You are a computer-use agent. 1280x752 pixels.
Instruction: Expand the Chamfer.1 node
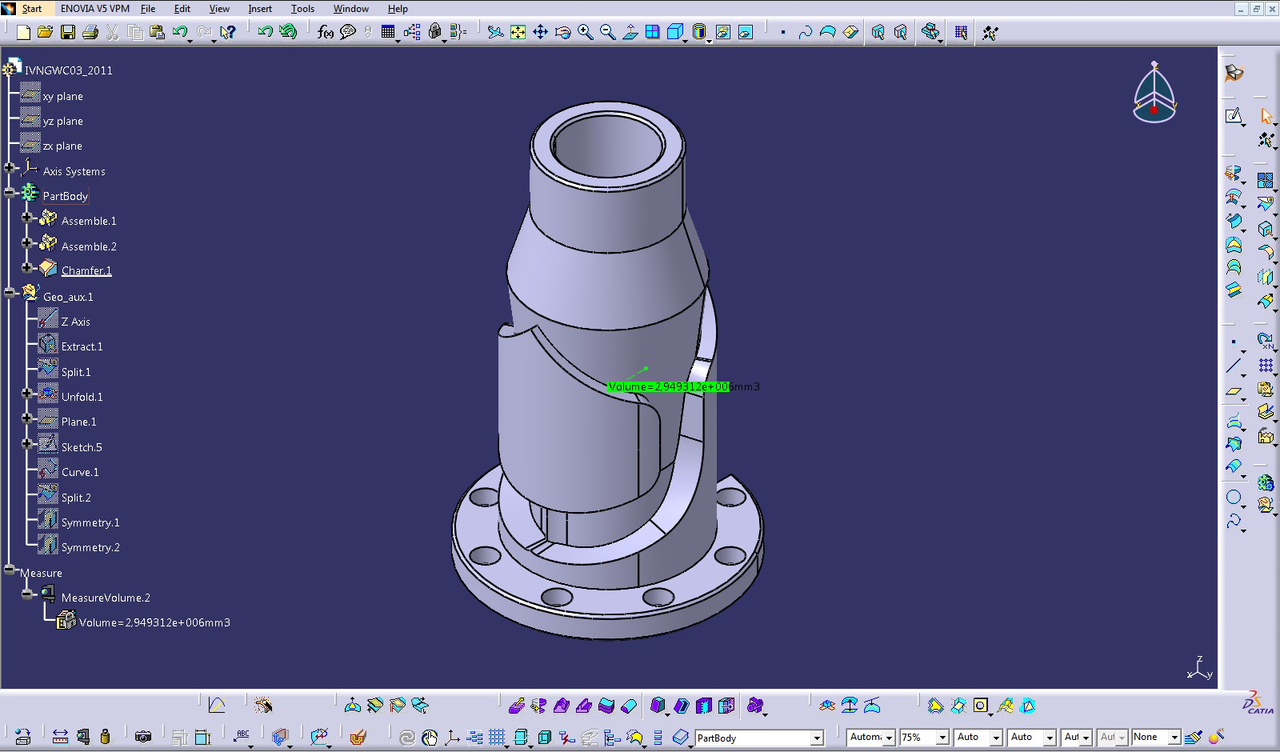coord(27,268)
